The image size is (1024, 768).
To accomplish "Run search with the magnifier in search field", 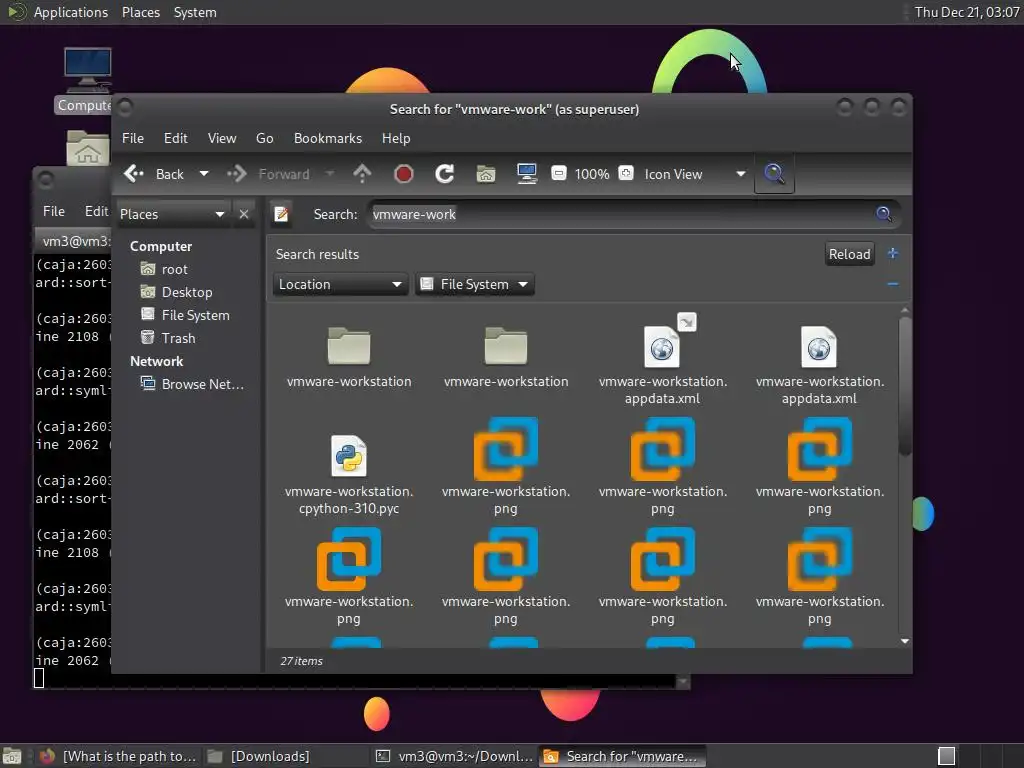I will [x=884, y=214].
